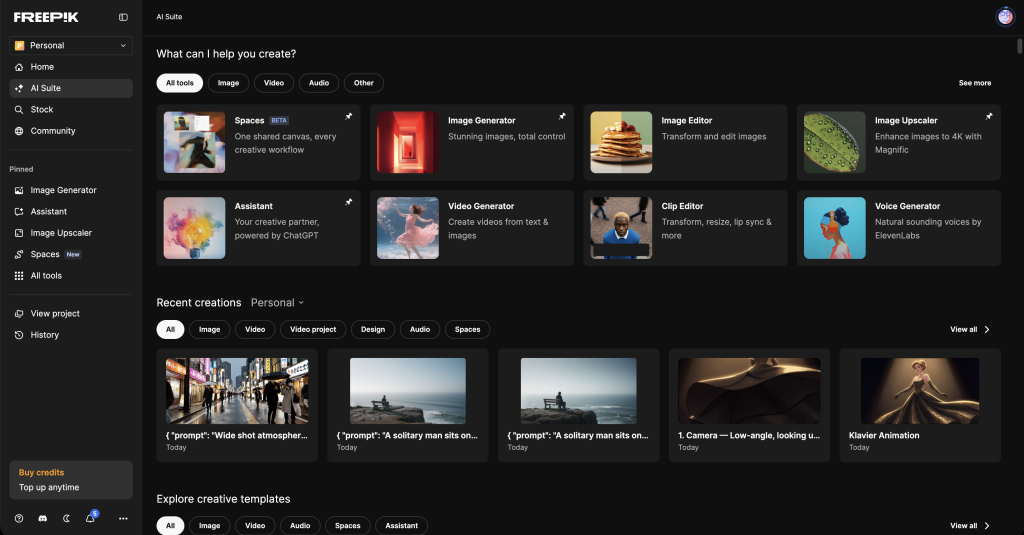Screen dimensions: 1024x535
Task: Click the user avatar in top right
Action: pos(1005,16)
